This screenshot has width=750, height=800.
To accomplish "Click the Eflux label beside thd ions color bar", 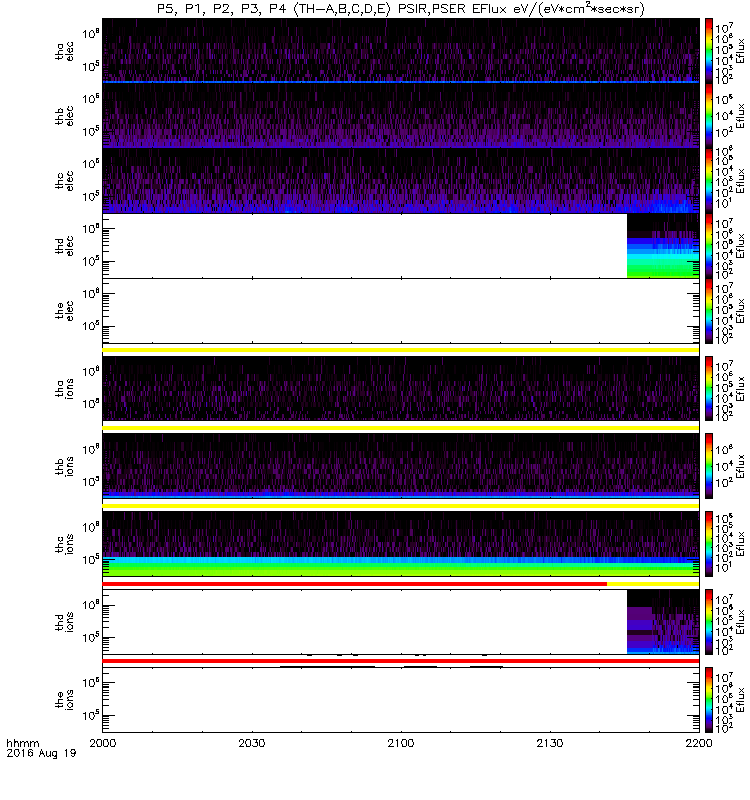I will pos(740,622).
